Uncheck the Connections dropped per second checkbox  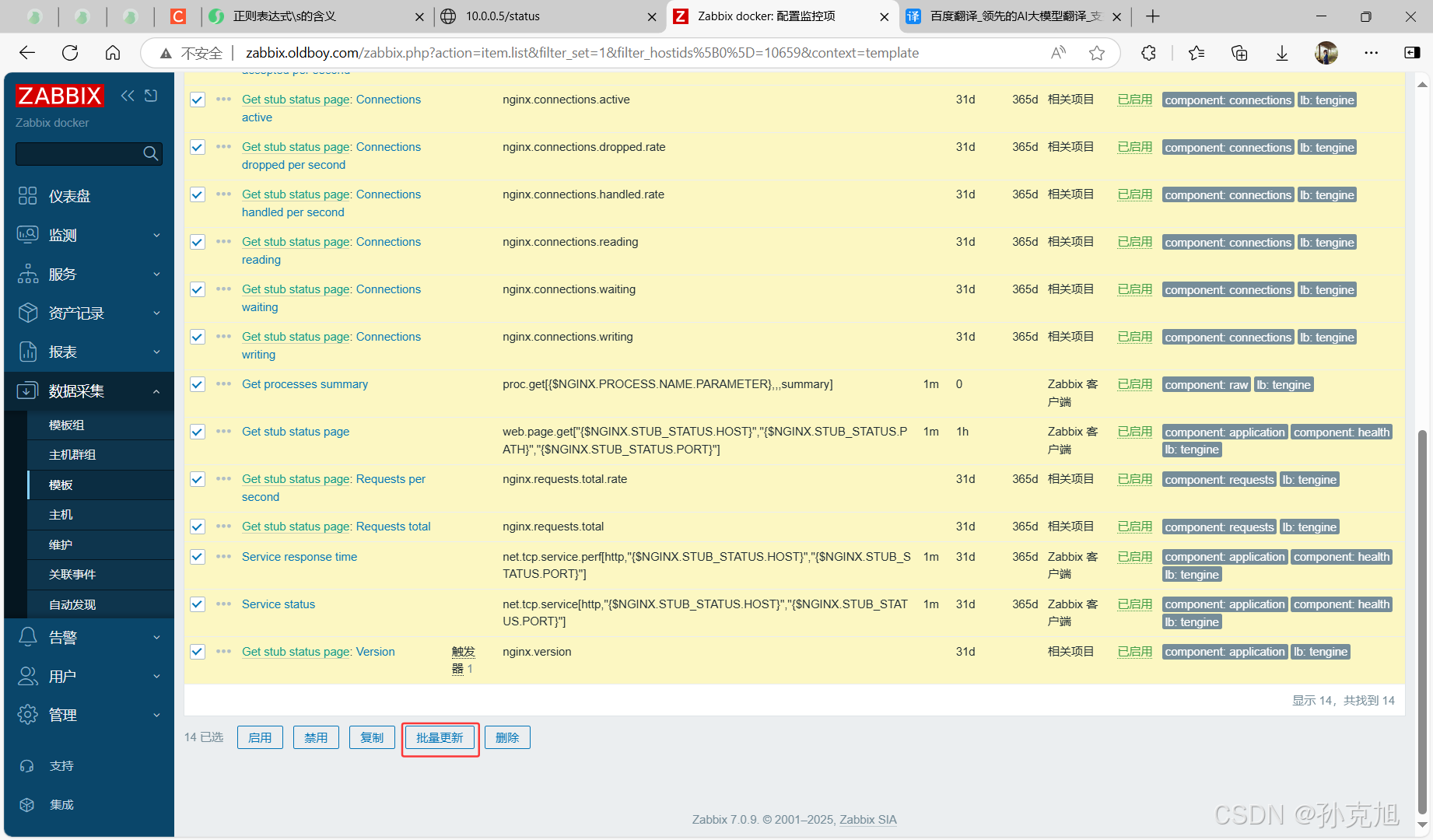point(198,147)
